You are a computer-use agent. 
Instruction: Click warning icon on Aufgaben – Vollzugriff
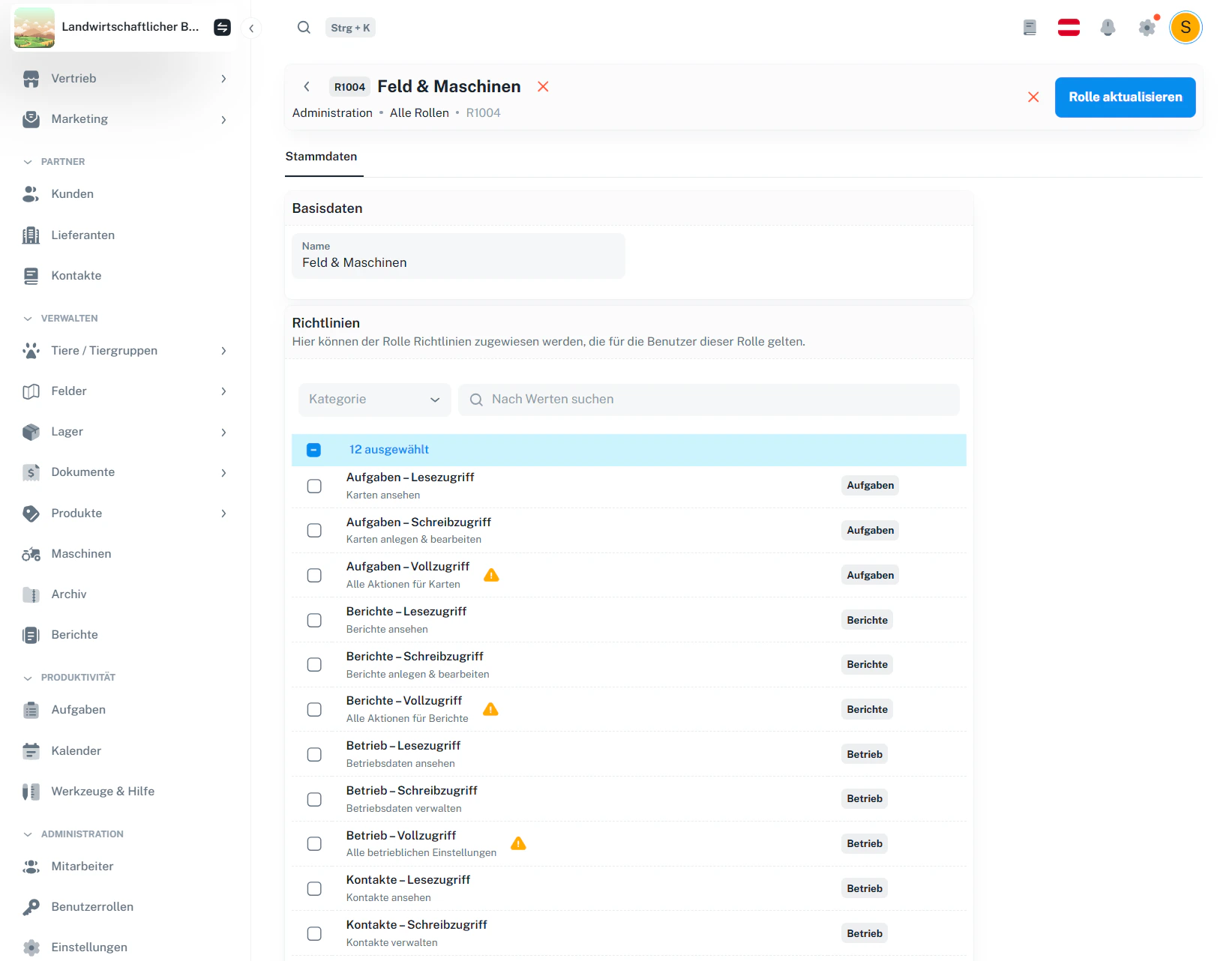(491, 575)
